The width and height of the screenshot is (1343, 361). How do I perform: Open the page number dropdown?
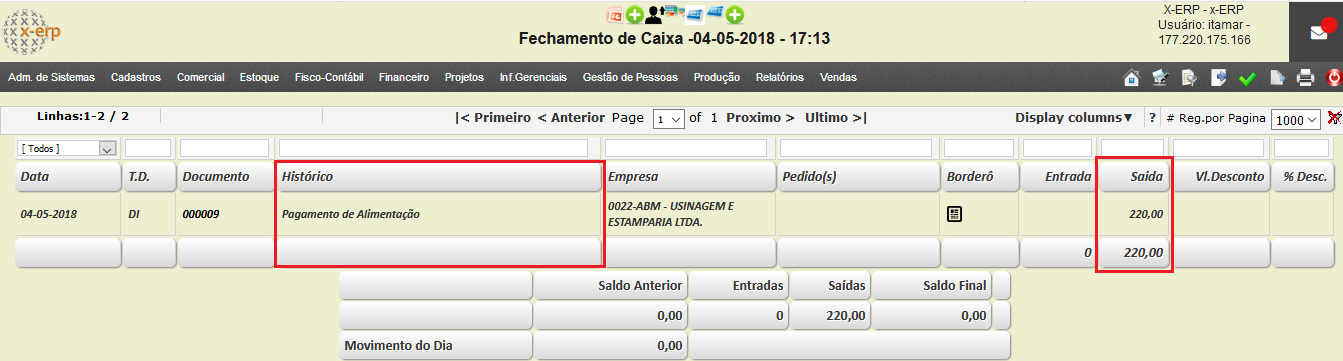668,119
